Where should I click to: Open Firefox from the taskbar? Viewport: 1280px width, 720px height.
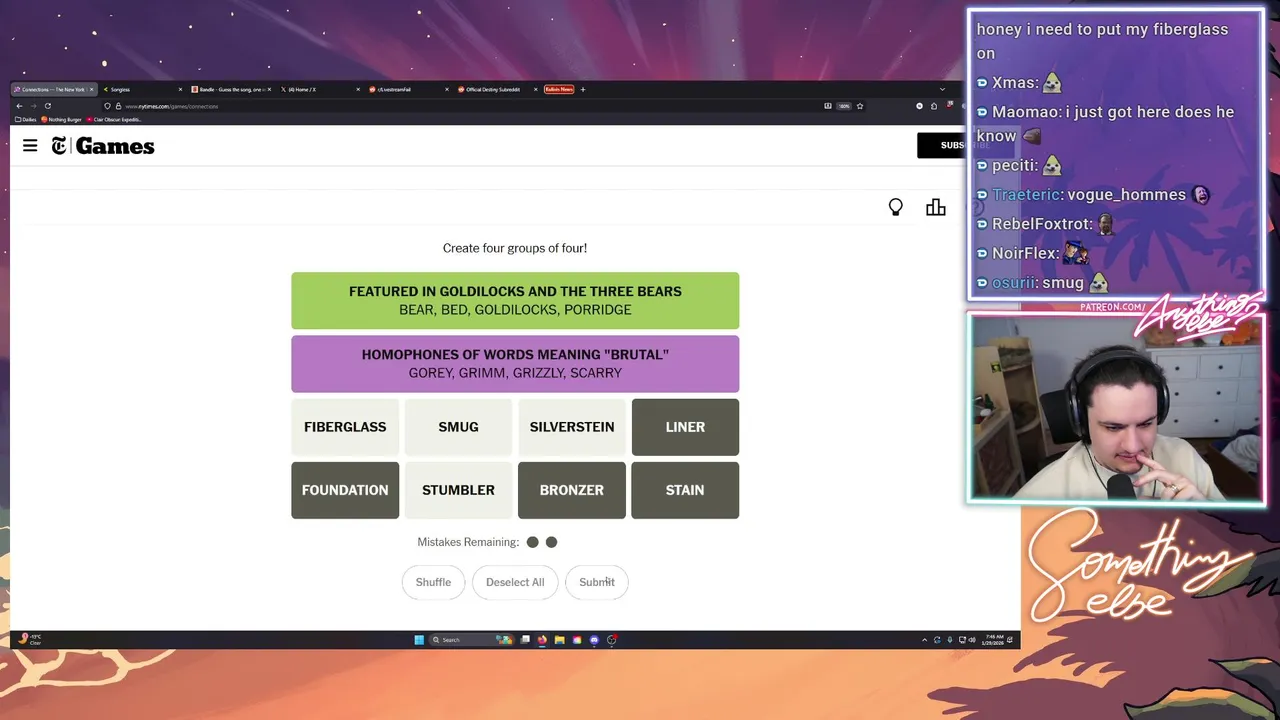coord(542,640)
